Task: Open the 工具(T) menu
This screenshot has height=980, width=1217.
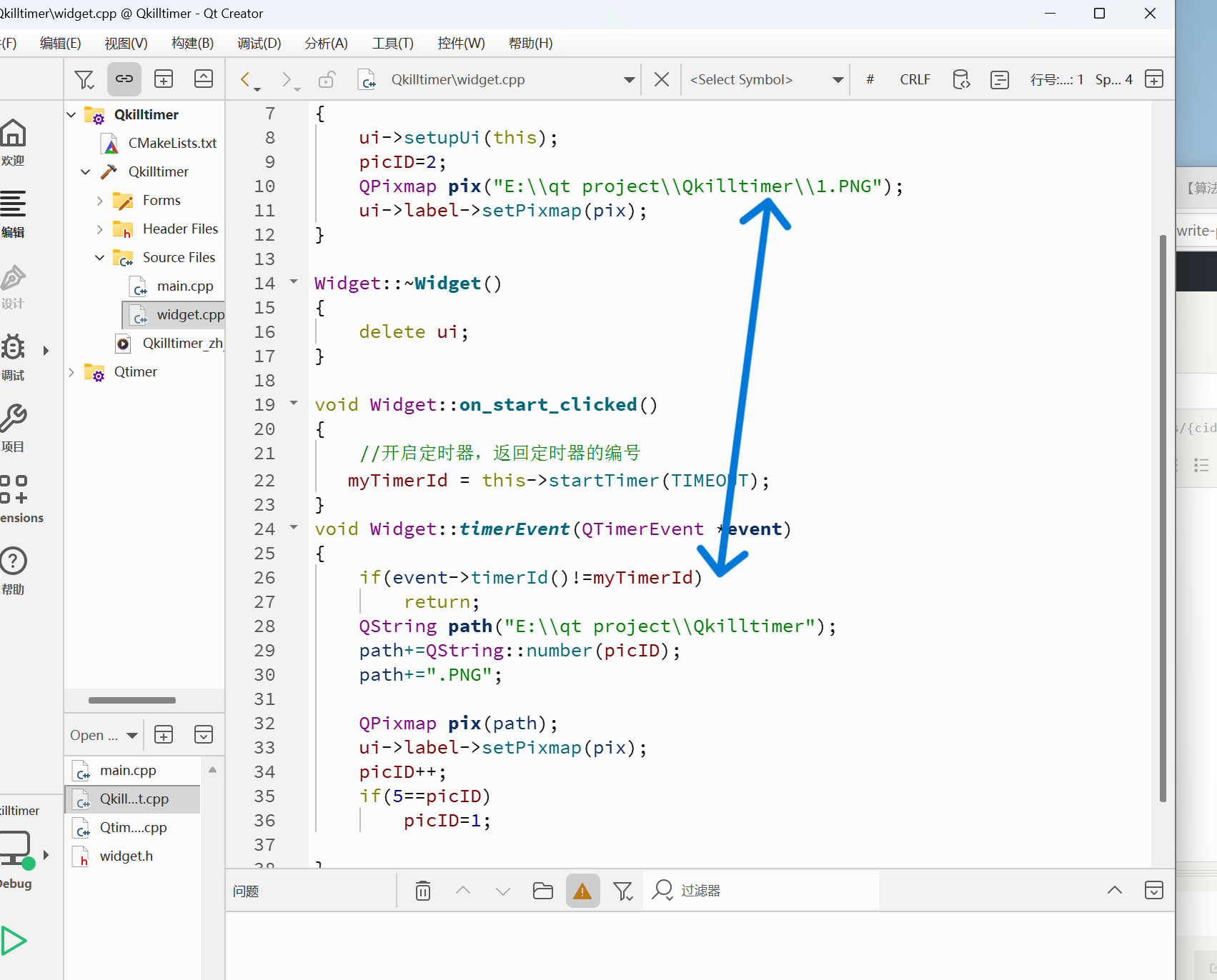Action: click(392, 44)
